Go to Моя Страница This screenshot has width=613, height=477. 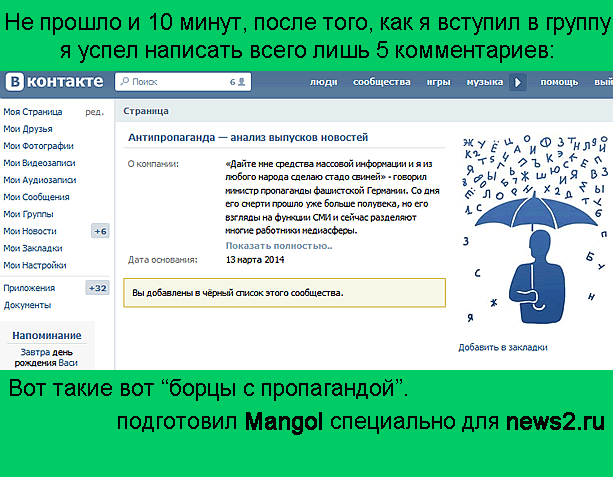33,112
